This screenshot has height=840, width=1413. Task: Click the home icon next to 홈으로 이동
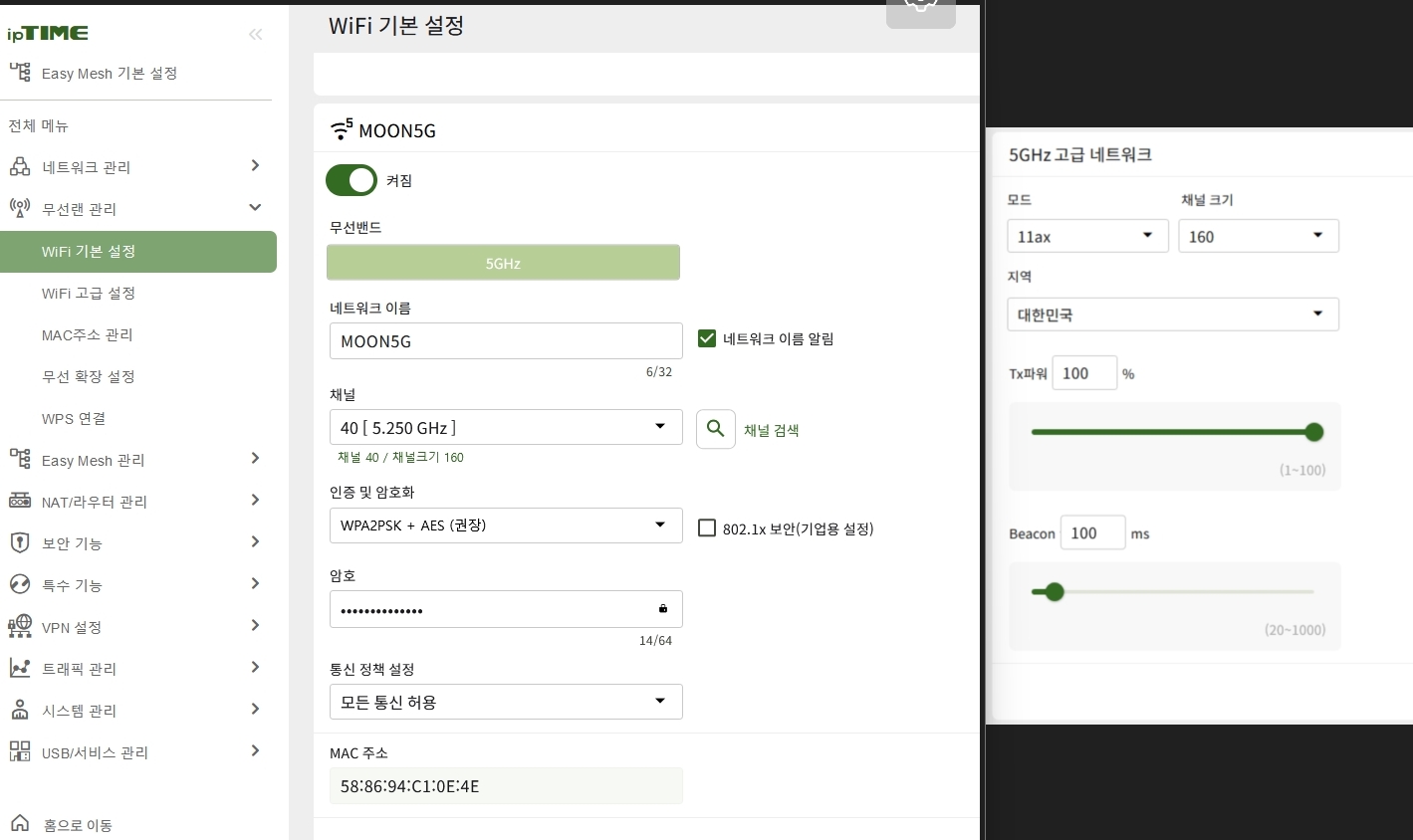point(20,823)
